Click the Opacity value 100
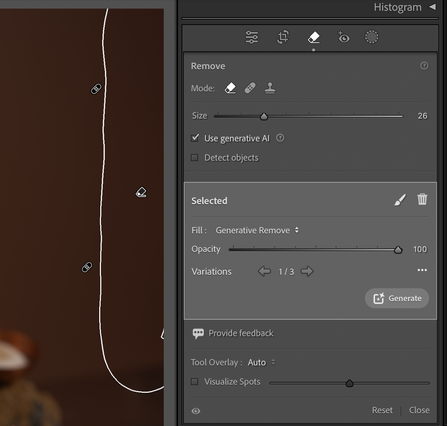The width and height of the screenshot is (447, 426). 420,249
